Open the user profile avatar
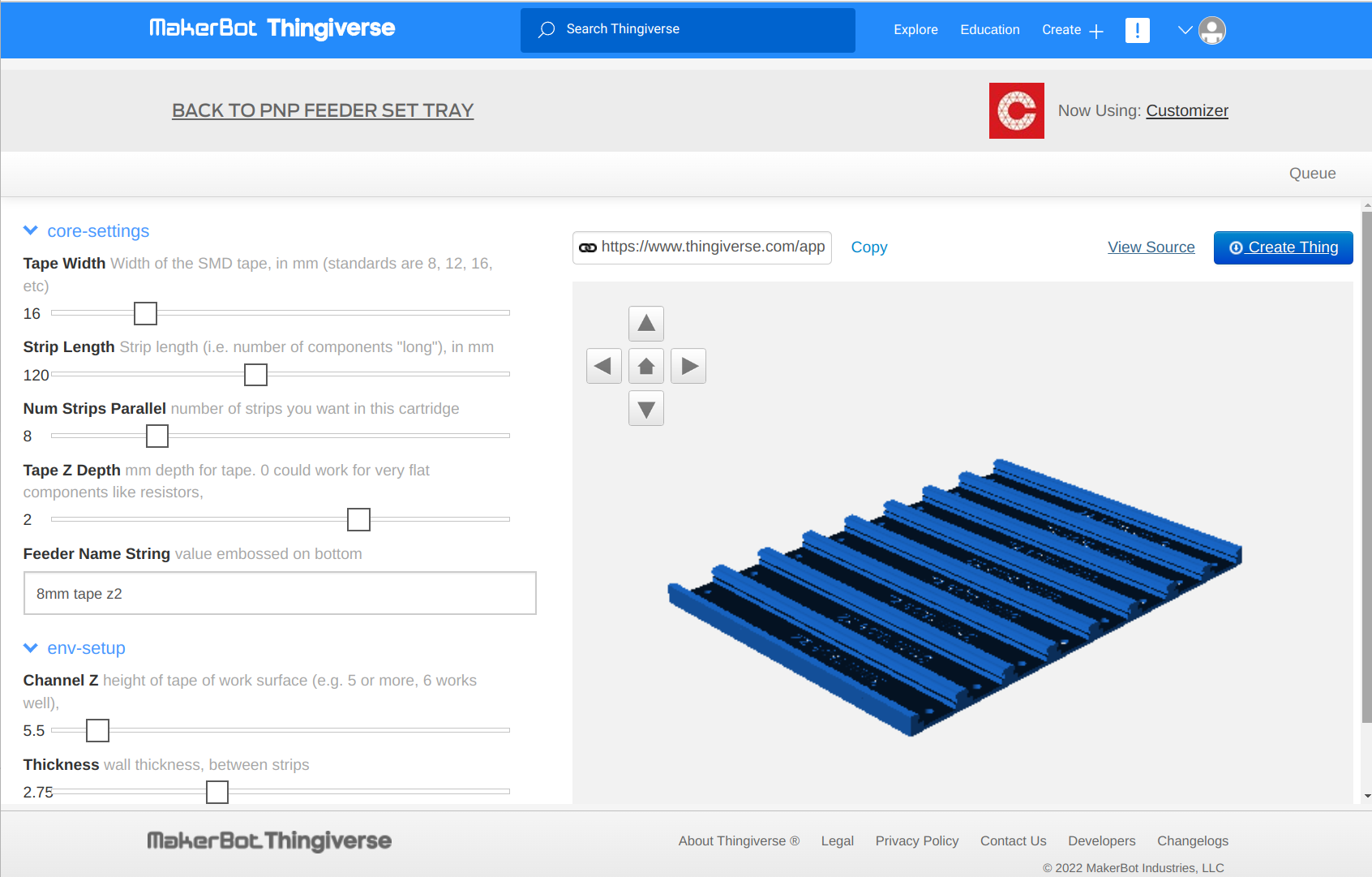 [1212, 31]
